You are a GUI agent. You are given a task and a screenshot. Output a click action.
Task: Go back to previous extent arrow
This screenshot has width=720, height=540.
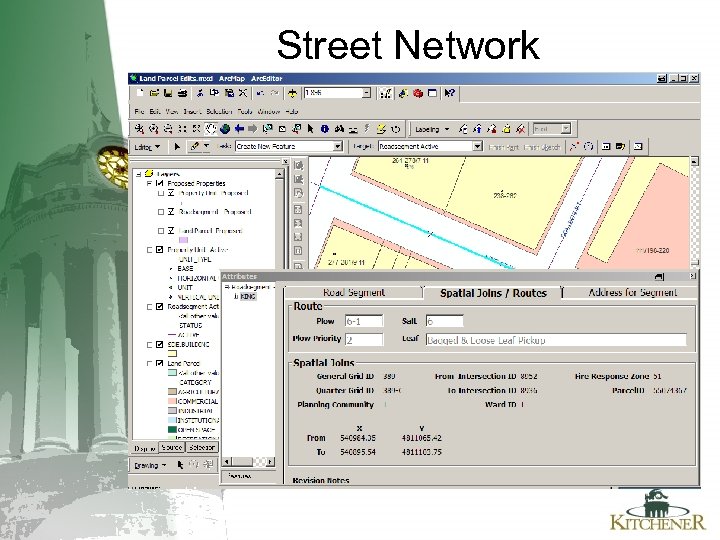pyautogui.click(x=239, y=129)
